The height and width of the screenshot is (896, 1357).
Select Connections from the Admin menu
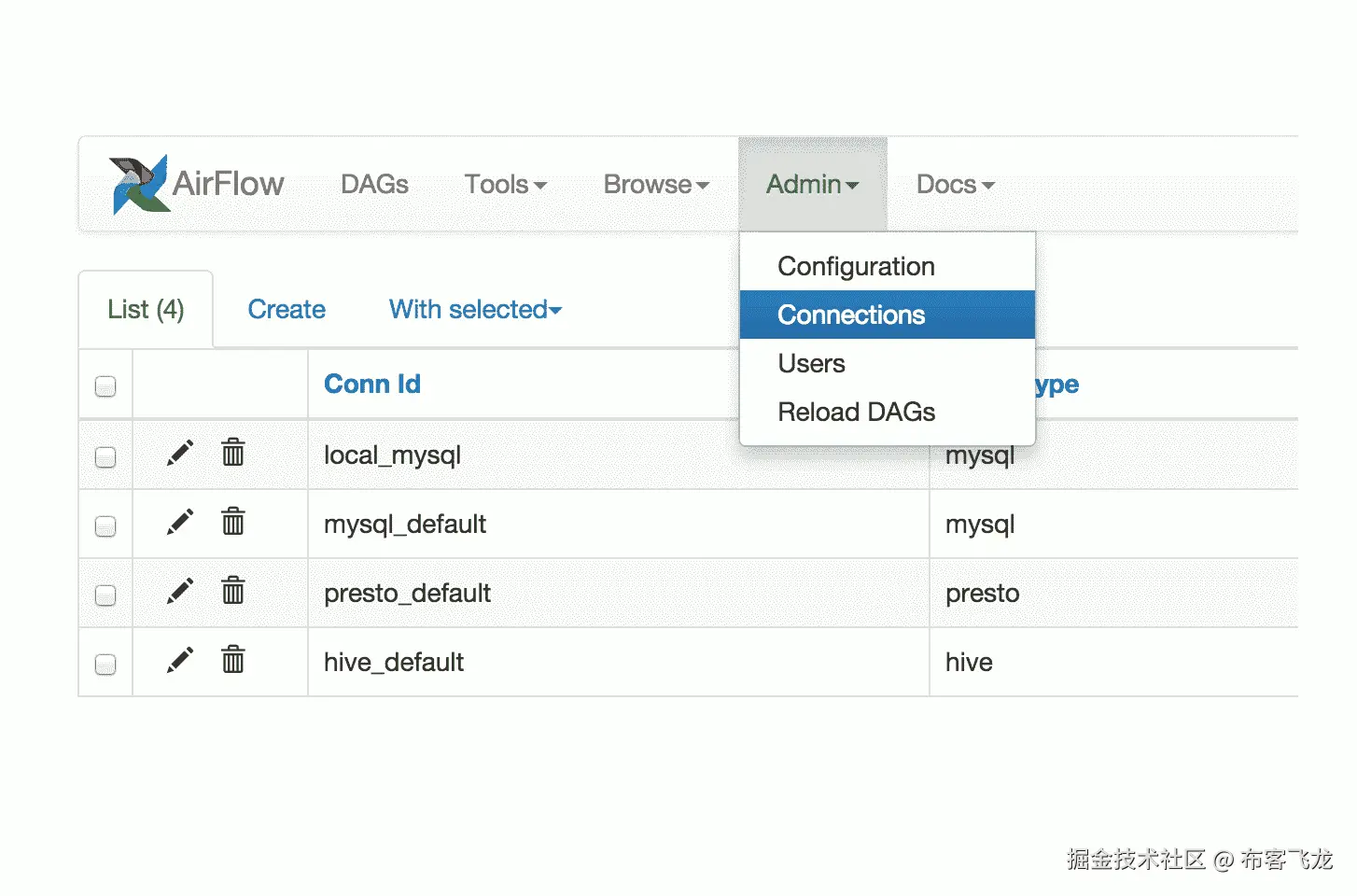coord(851,315)
